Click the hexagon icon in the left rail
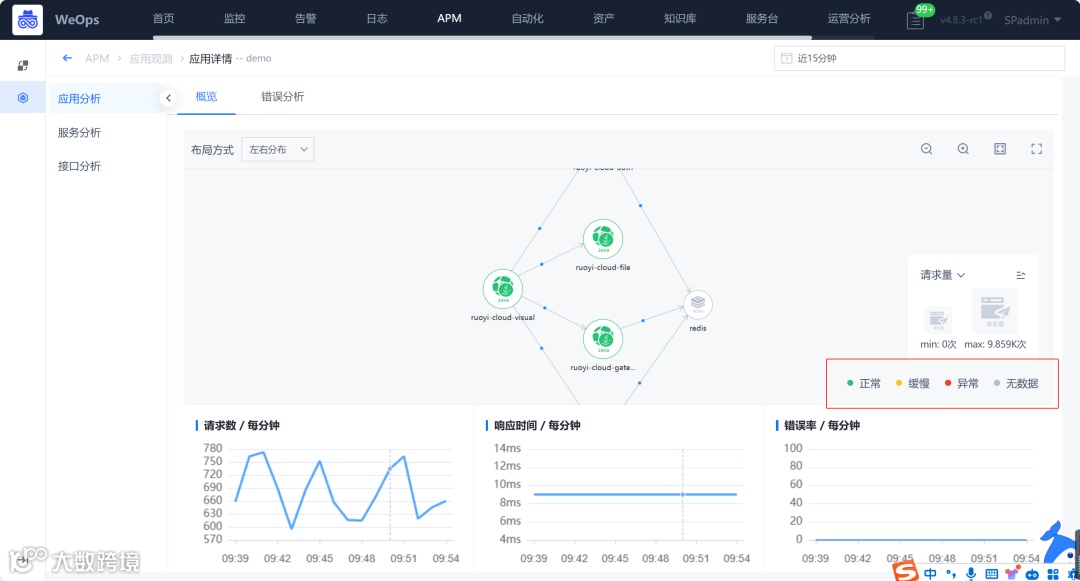1080x581 pixels. 23,98
